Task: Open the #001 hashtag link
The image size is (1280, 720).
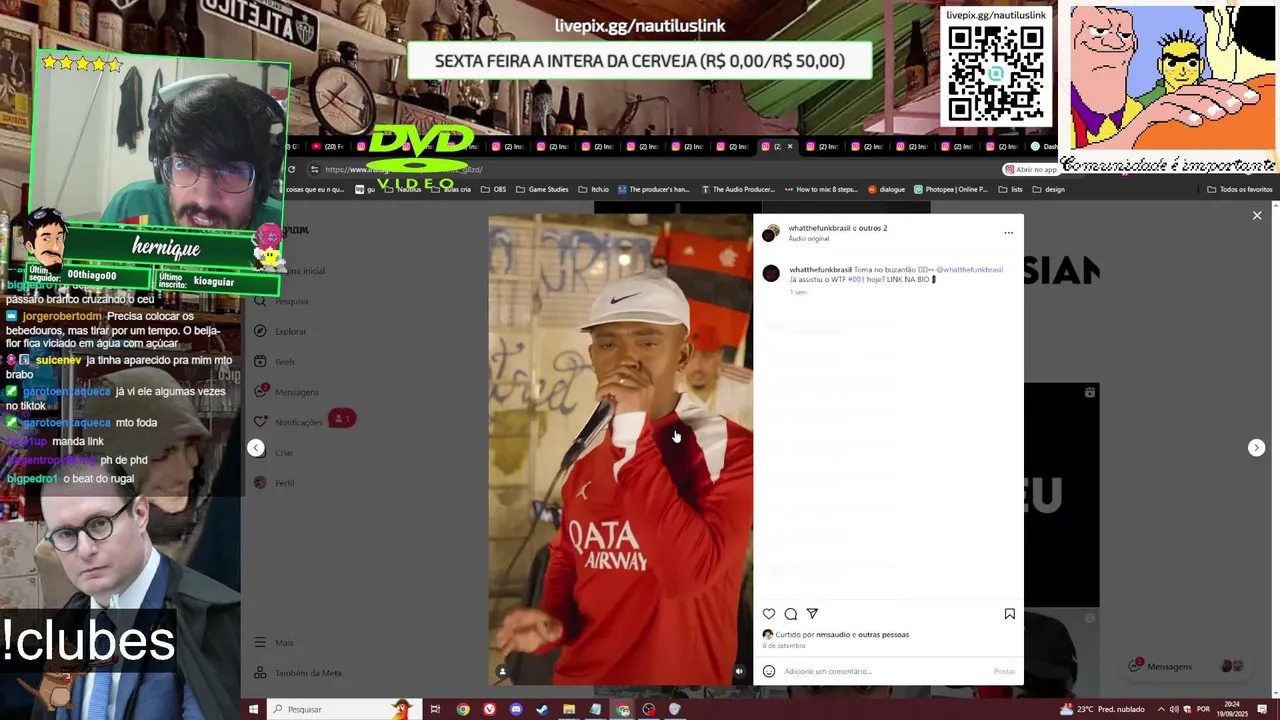Action: 856,280
